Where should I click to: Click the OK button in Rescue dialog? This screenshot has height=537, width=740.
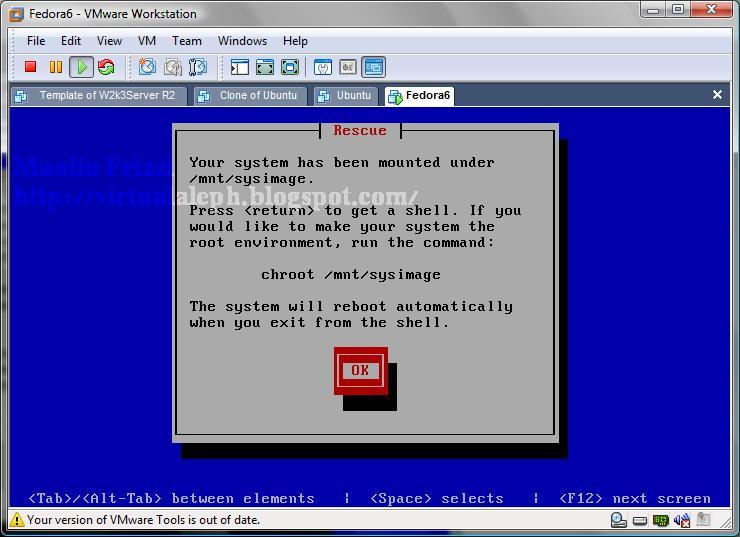pyautogui.click(x=361, y=371)
